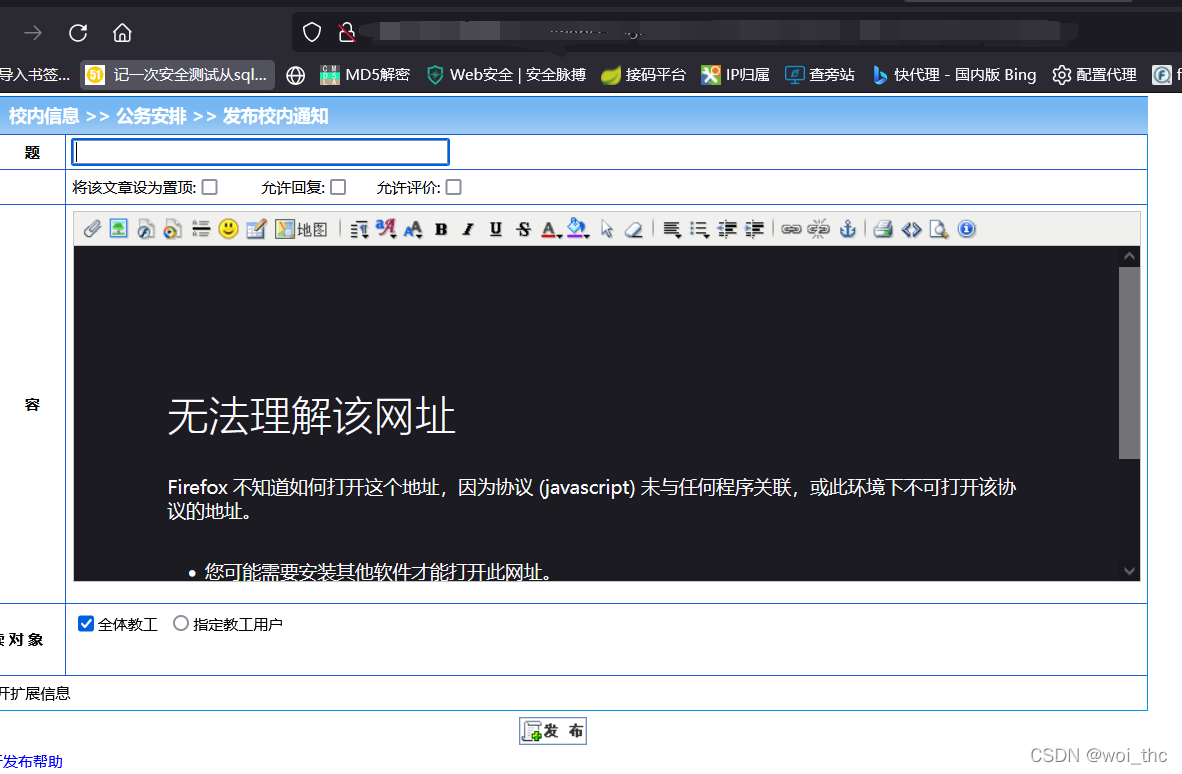Click the editor scrollbar up arrow
Image resolution: width=1182 pixels, height=774 pixels.
[x=1129, y=256]
